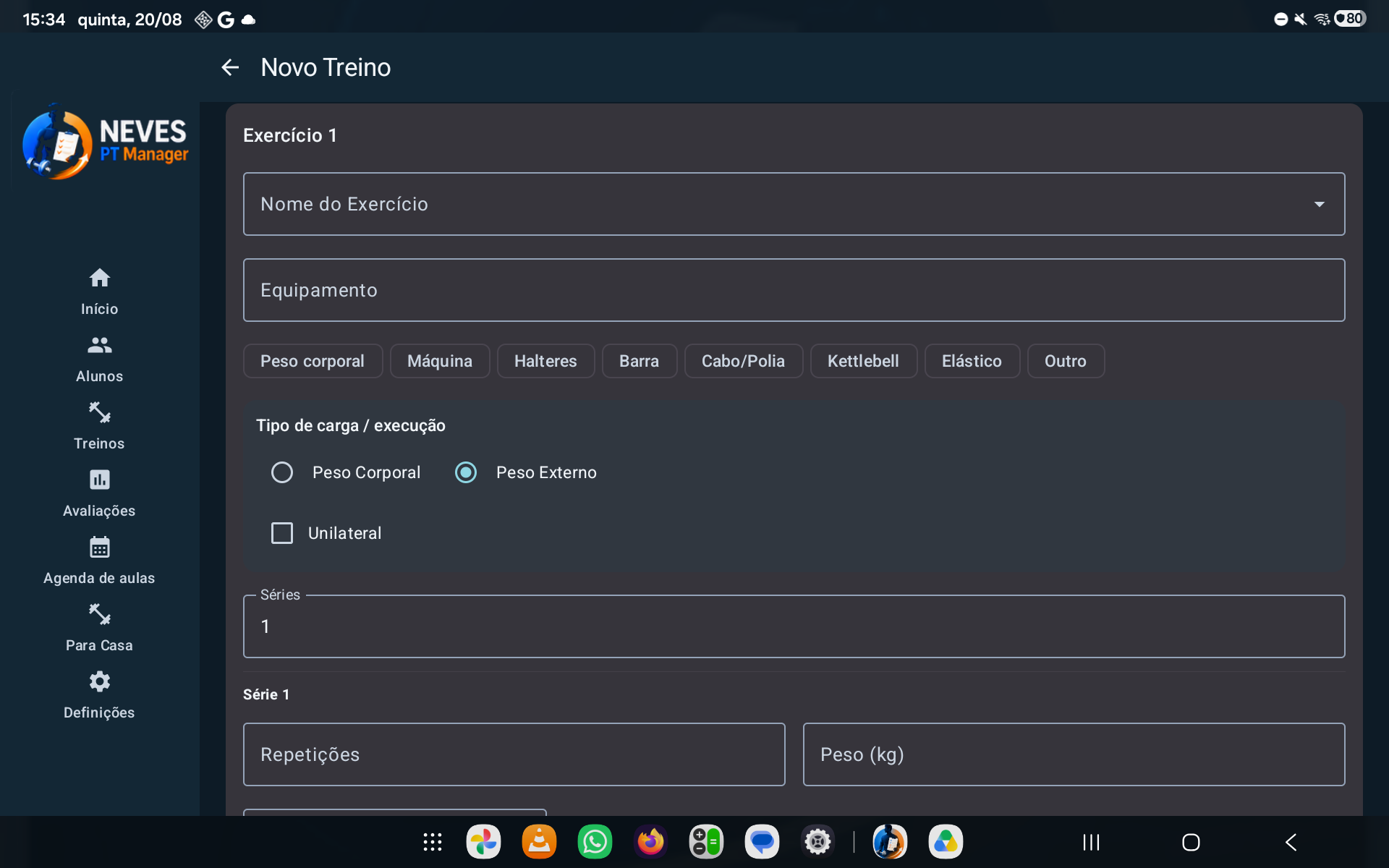Focus the Peso (kg) input field
Image resolution: width=1389 pixels, height=868 pixels.
[x=1074, y=754]
